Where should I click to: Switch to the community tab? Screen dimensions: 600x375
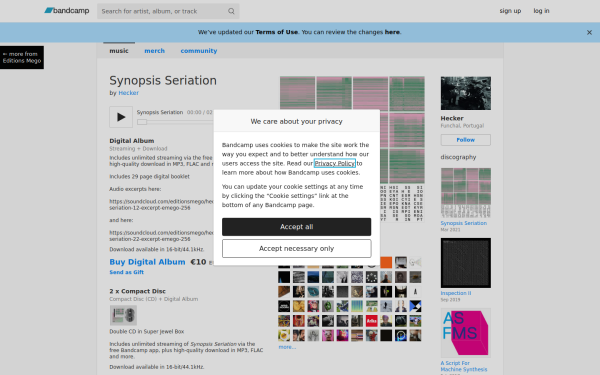pyautogui.click(x=199, y=51)
